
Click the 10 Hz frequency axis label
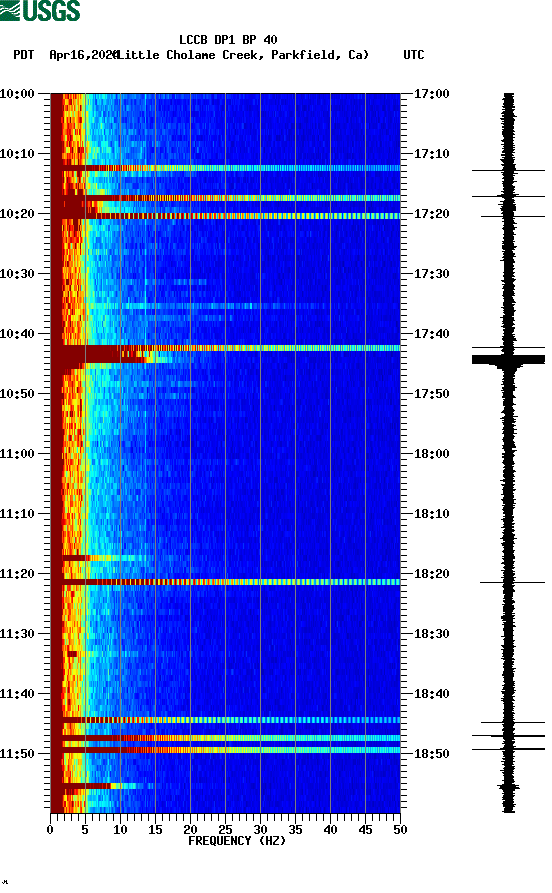(120, 830)
